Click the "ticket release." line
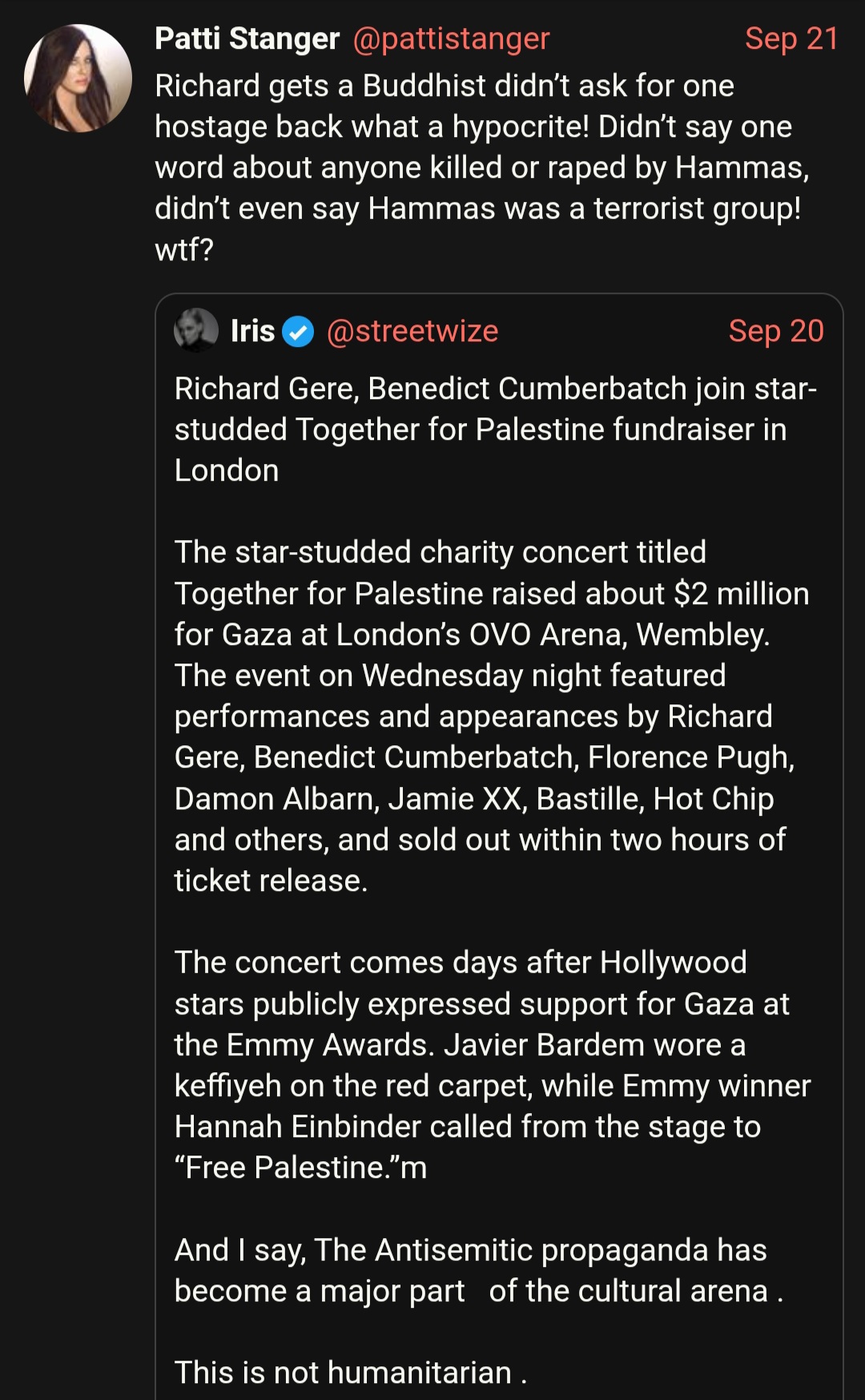865x1400 pixels. [x=271, y=881]
